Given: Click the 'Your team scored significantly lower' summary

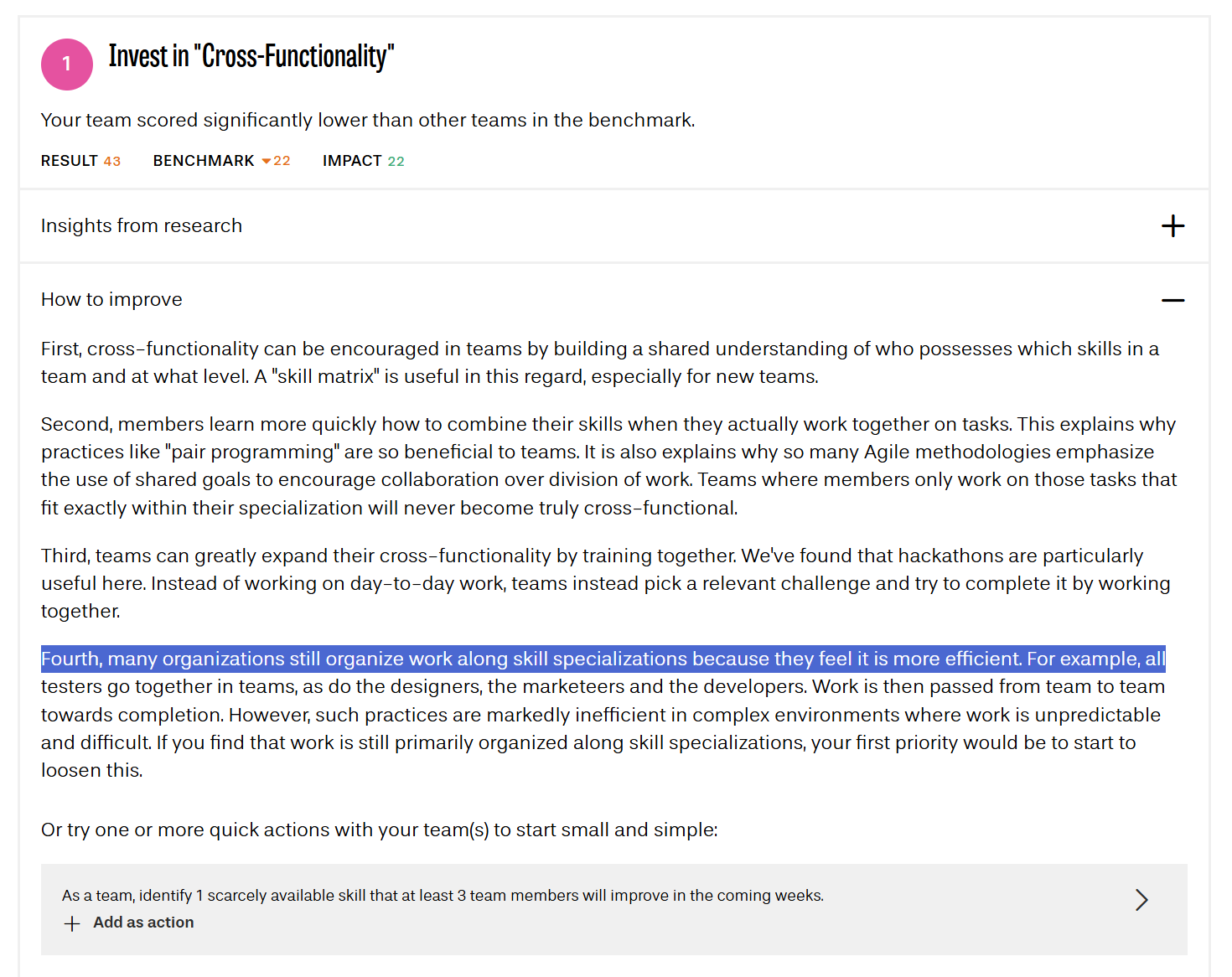Looking at the screenshot, I should coord(368,121).
